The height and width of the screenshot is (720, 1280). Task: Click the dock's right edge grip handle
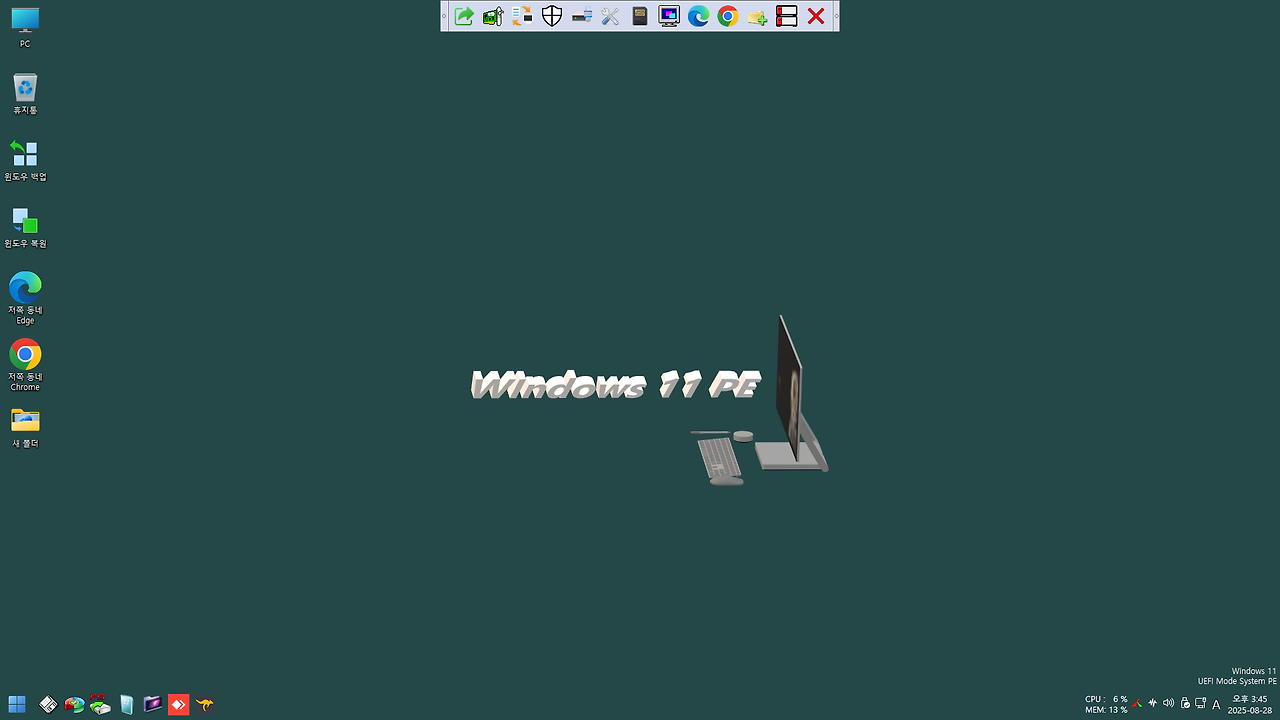click(836, 16)
